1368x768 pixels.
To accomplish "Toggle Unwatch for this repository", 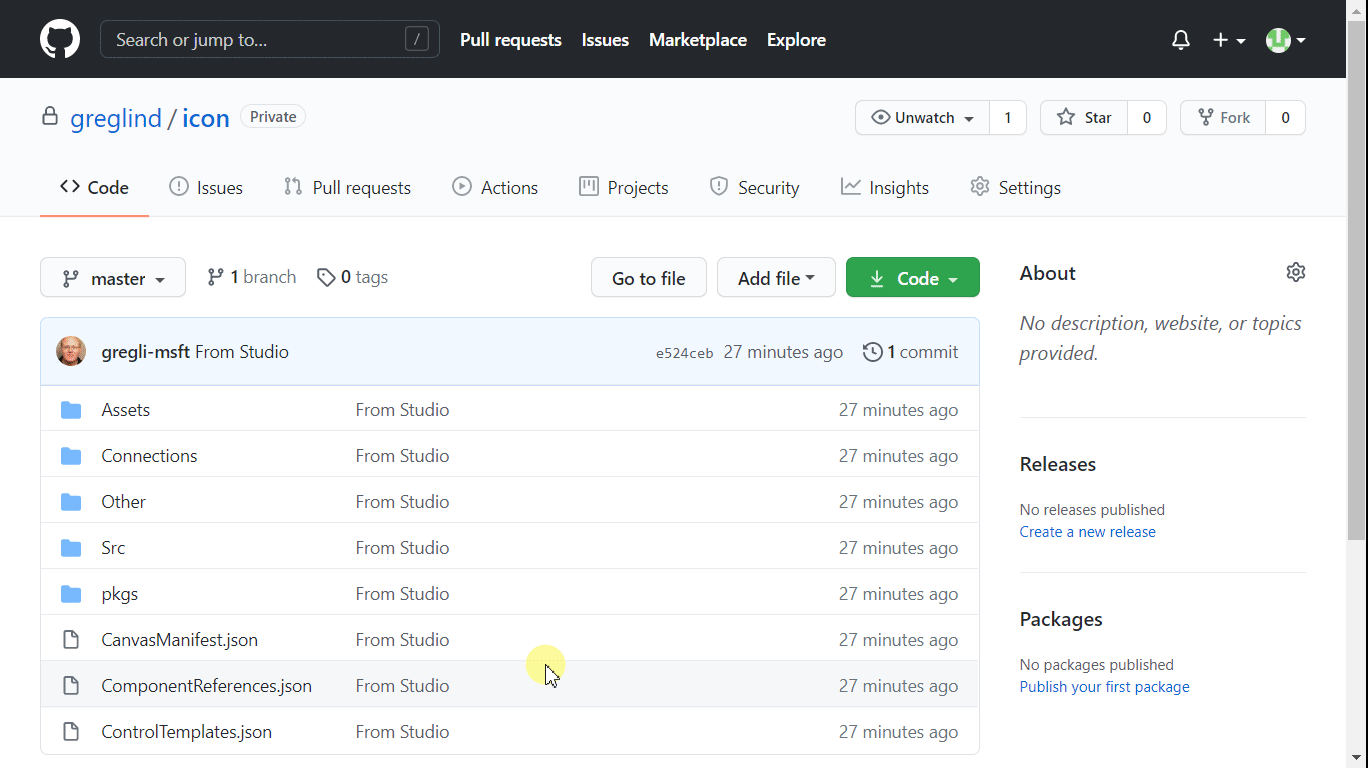I will point(922,118).
